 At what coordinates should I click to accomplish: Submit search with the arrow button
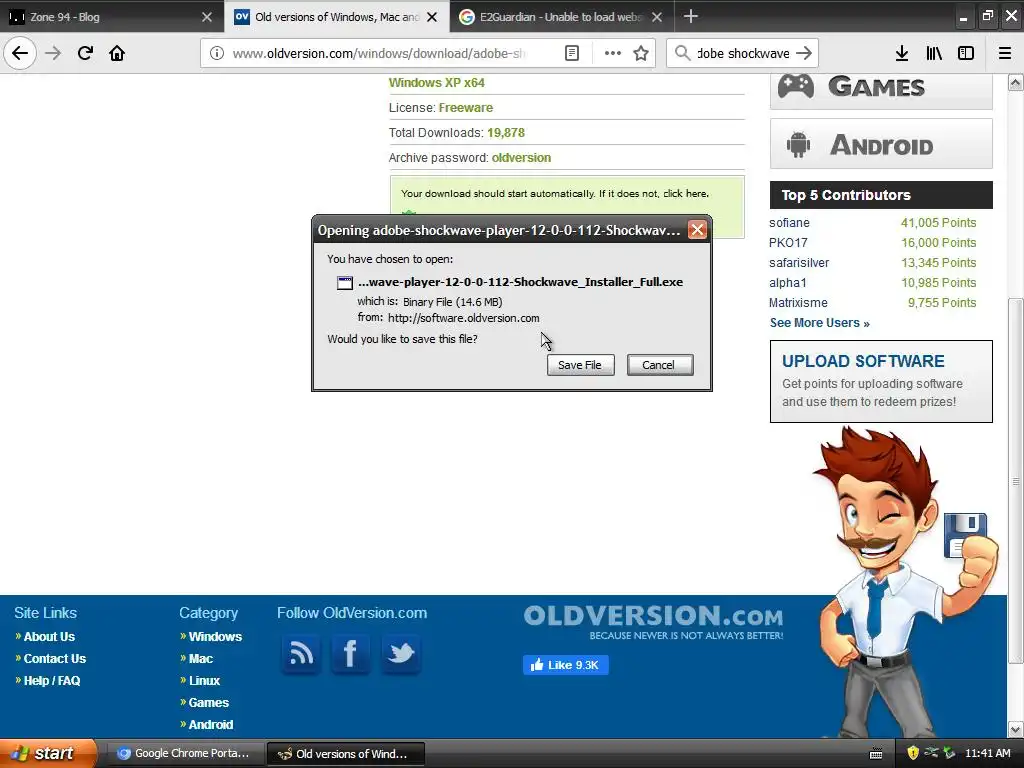tap(805, 53)
